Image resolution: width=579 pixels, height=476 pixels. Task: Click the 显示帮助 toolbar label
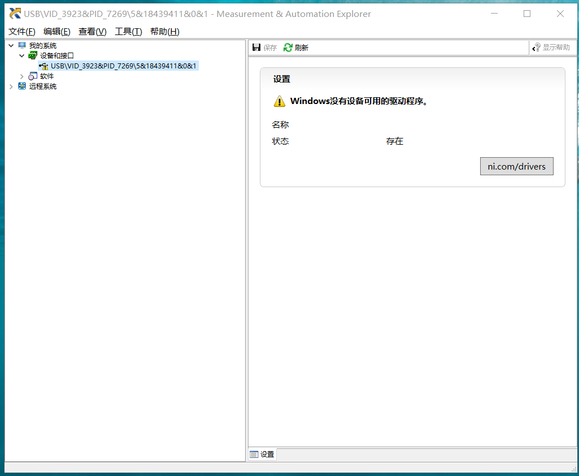(556, 47)
